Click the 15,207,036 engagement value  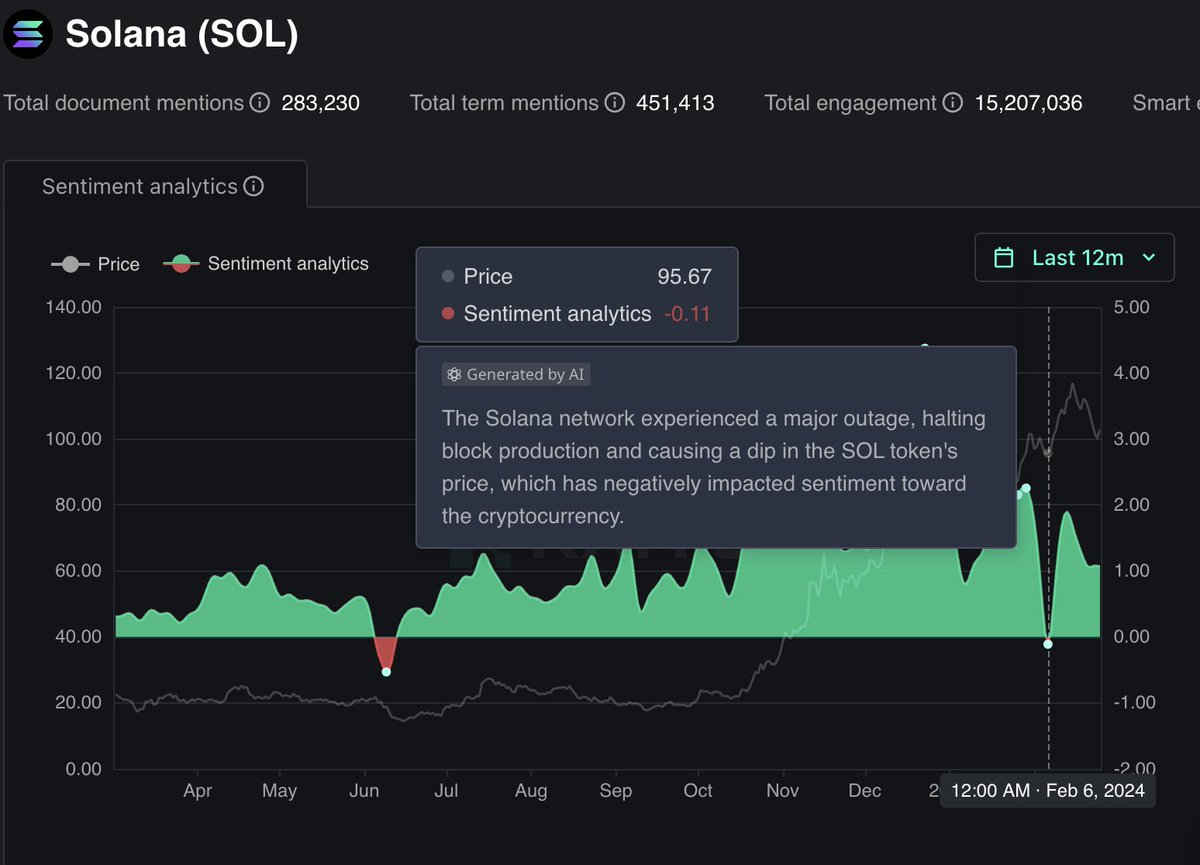(1028, 103)
